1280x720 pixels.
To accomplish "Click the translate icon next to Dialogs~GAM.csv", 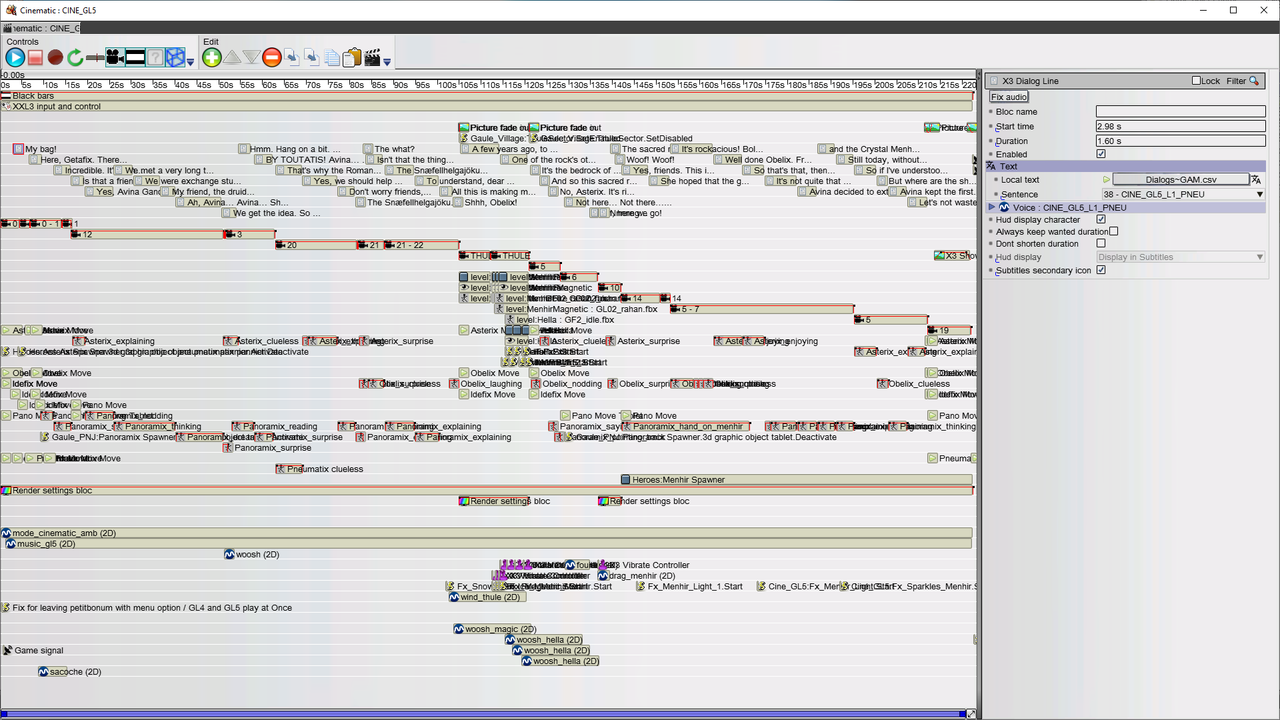I will coord(1256,180).
